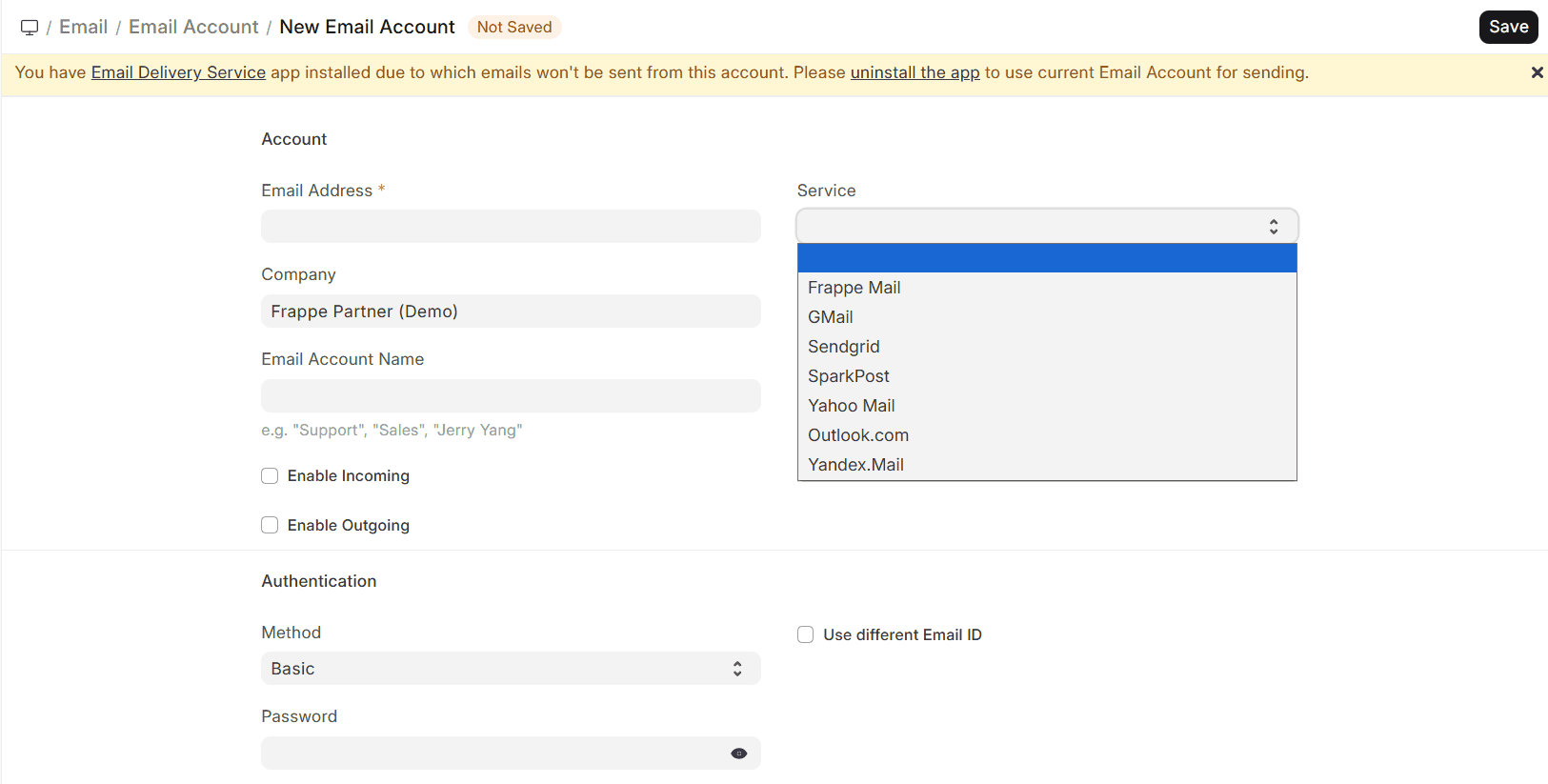Focus the Email Address input field

(x=511, y=227)
